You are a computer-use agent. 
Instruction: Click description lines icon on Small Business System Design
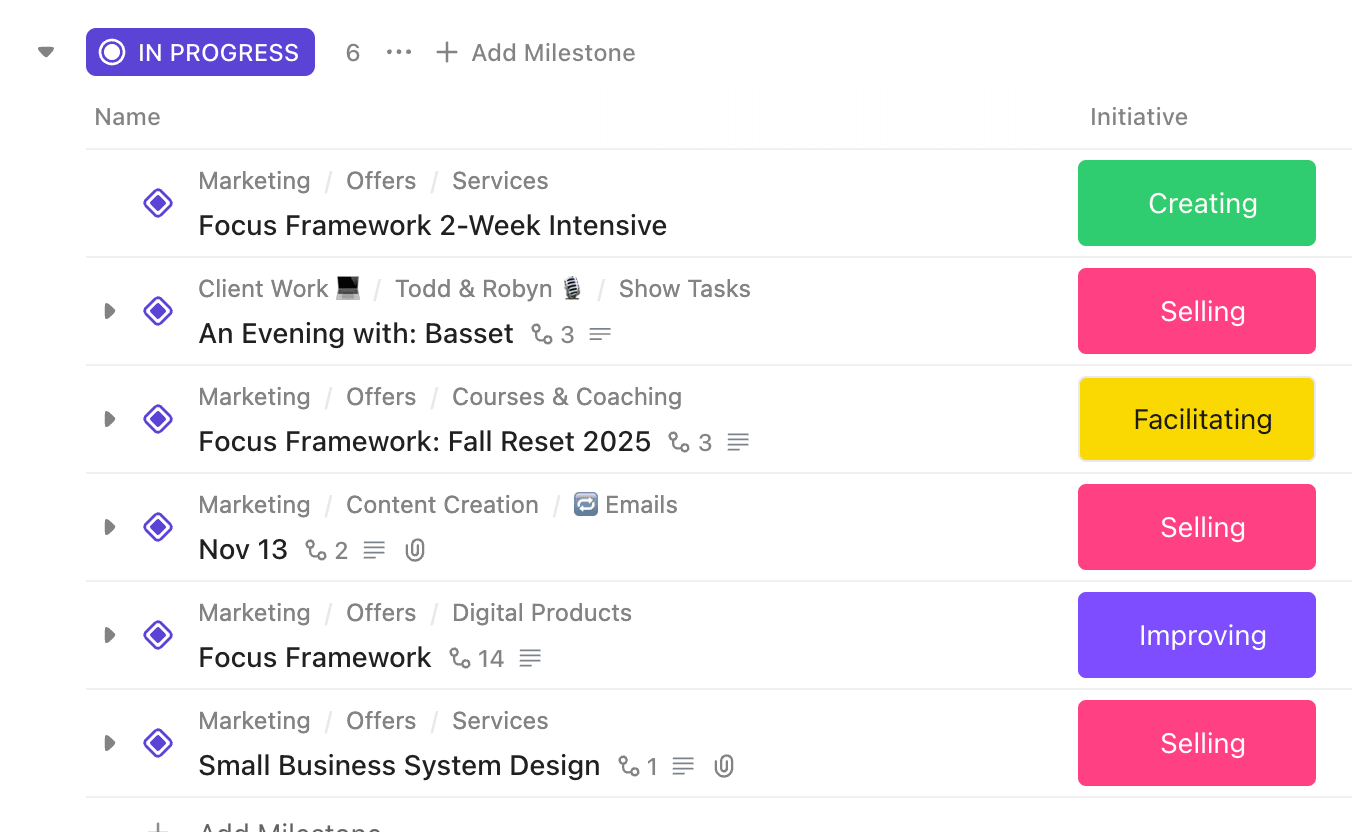683,766
